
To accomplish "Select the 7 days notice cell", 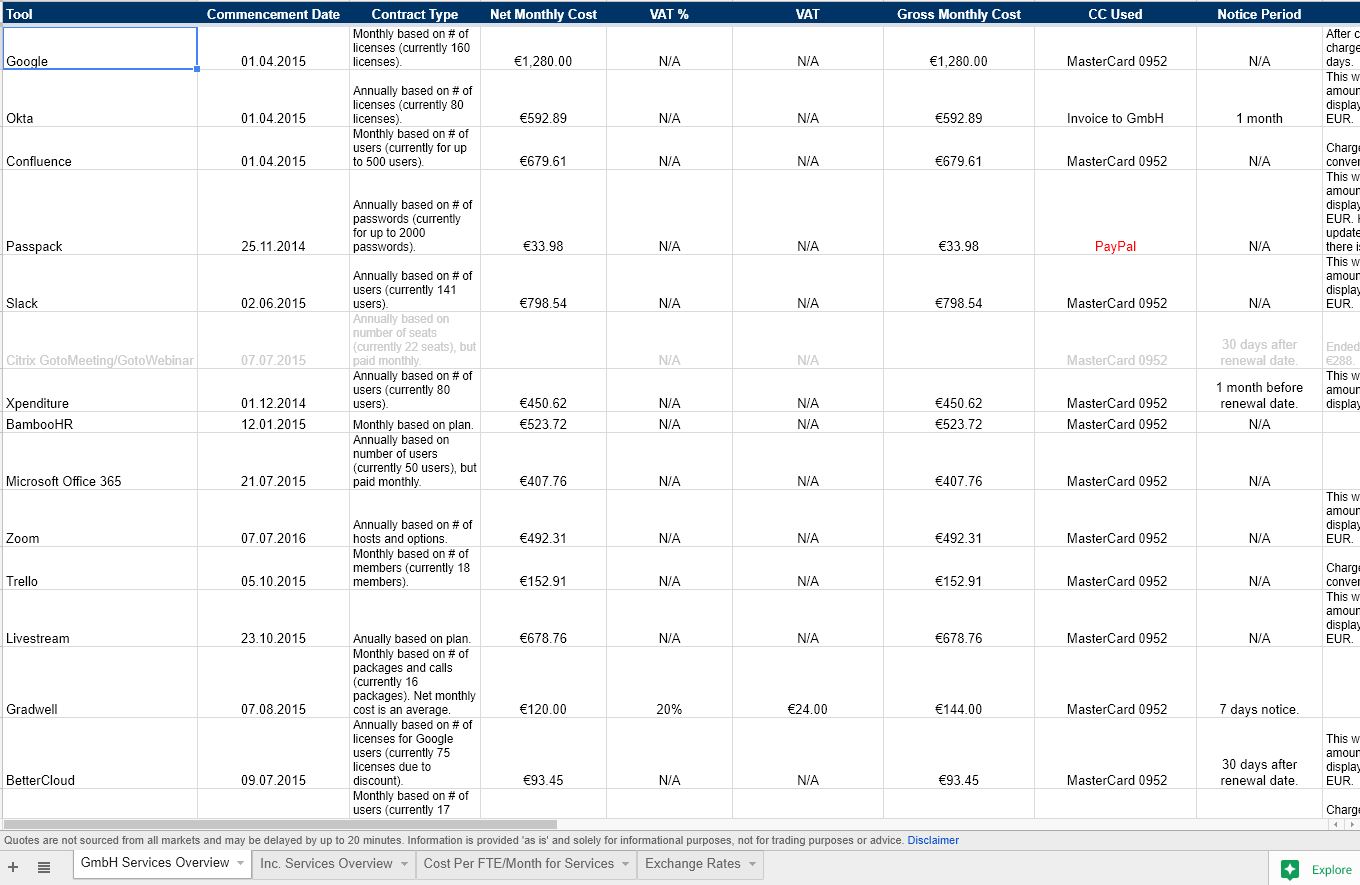I will [1259, 682].
